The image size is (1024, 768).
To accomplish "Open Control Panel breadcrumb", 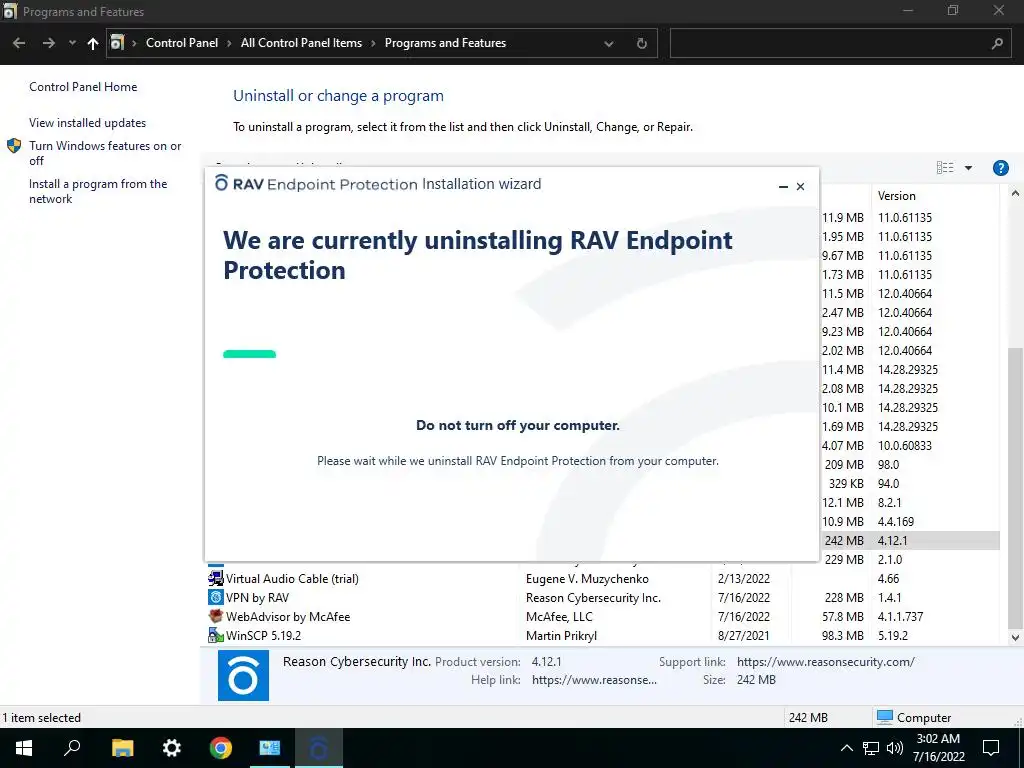I will coord(182,43).
